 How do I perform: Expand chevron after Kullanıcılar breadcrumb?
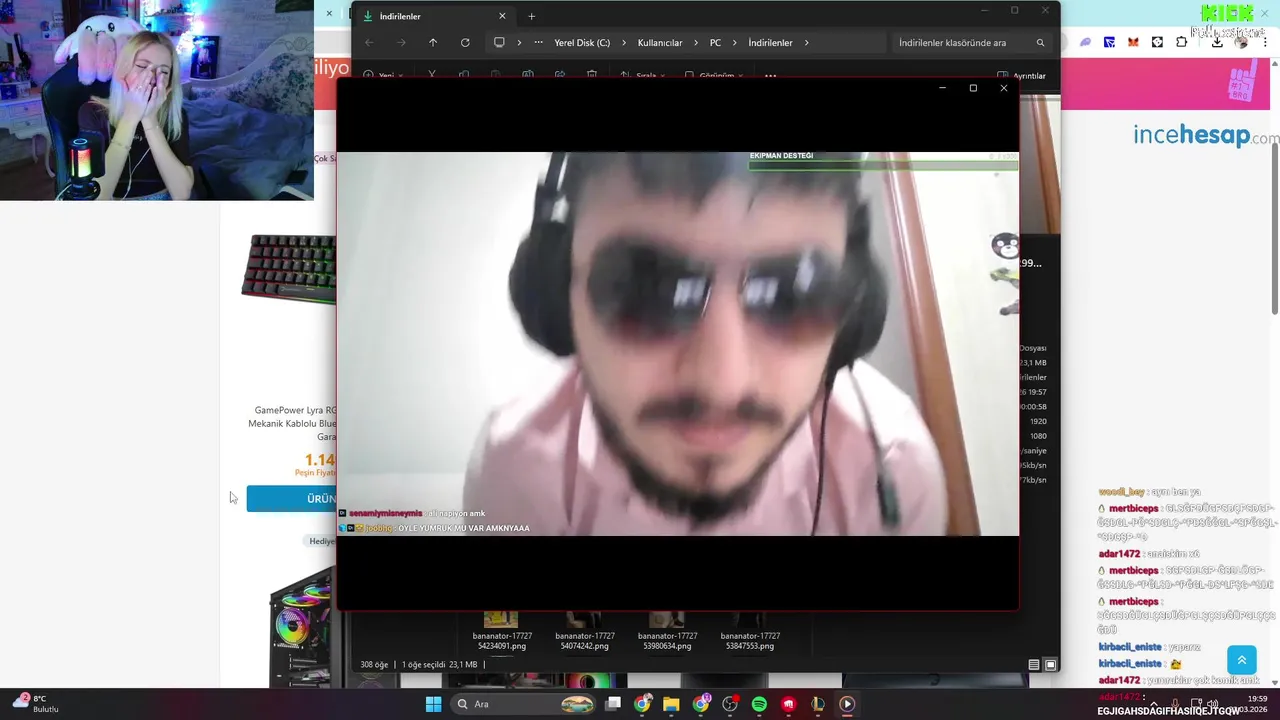(x=695, y=43)
